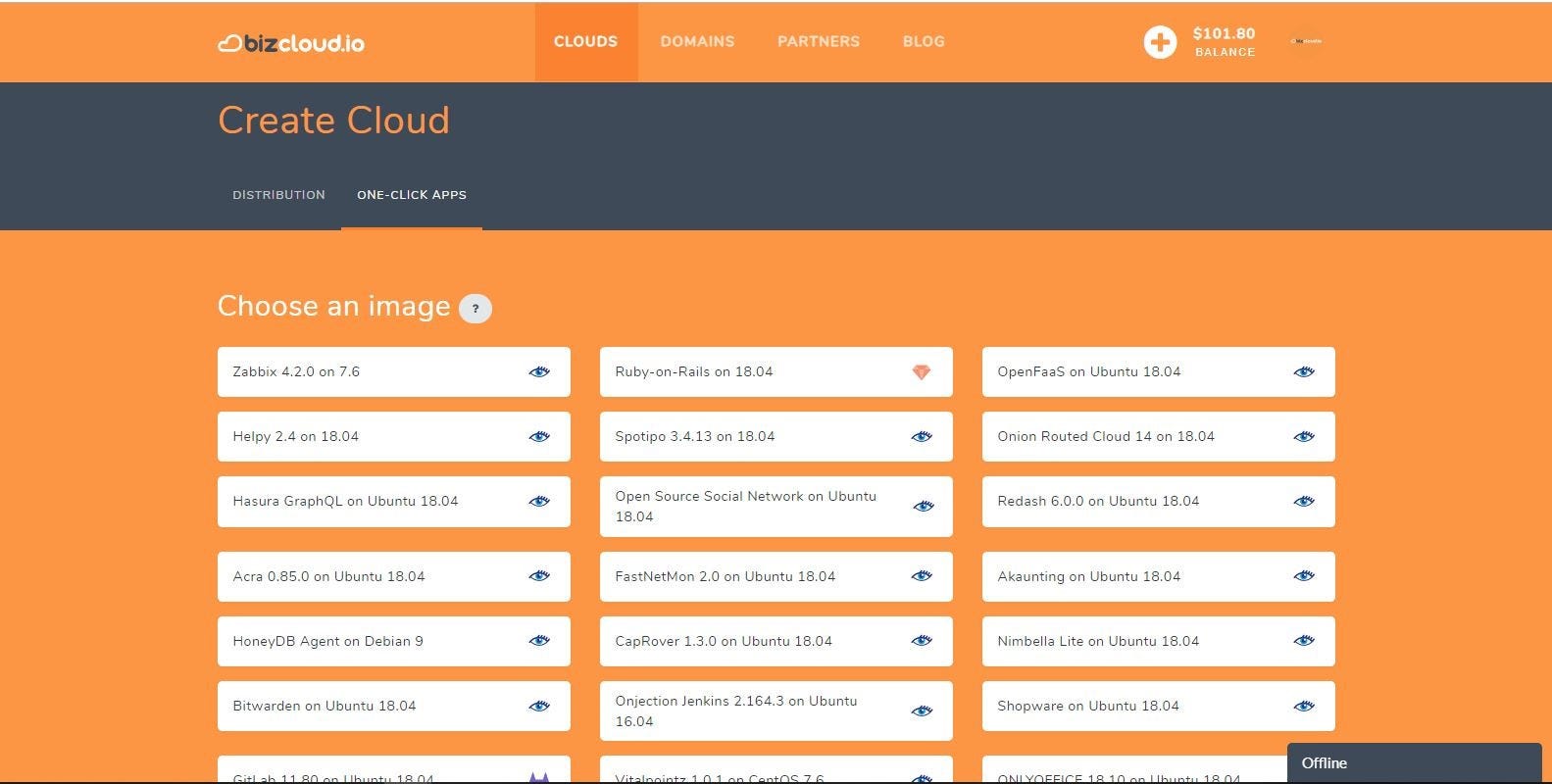Click the bizcloud.io logo
Viewport: 1552px width, 784px height.
click(291, 43)
